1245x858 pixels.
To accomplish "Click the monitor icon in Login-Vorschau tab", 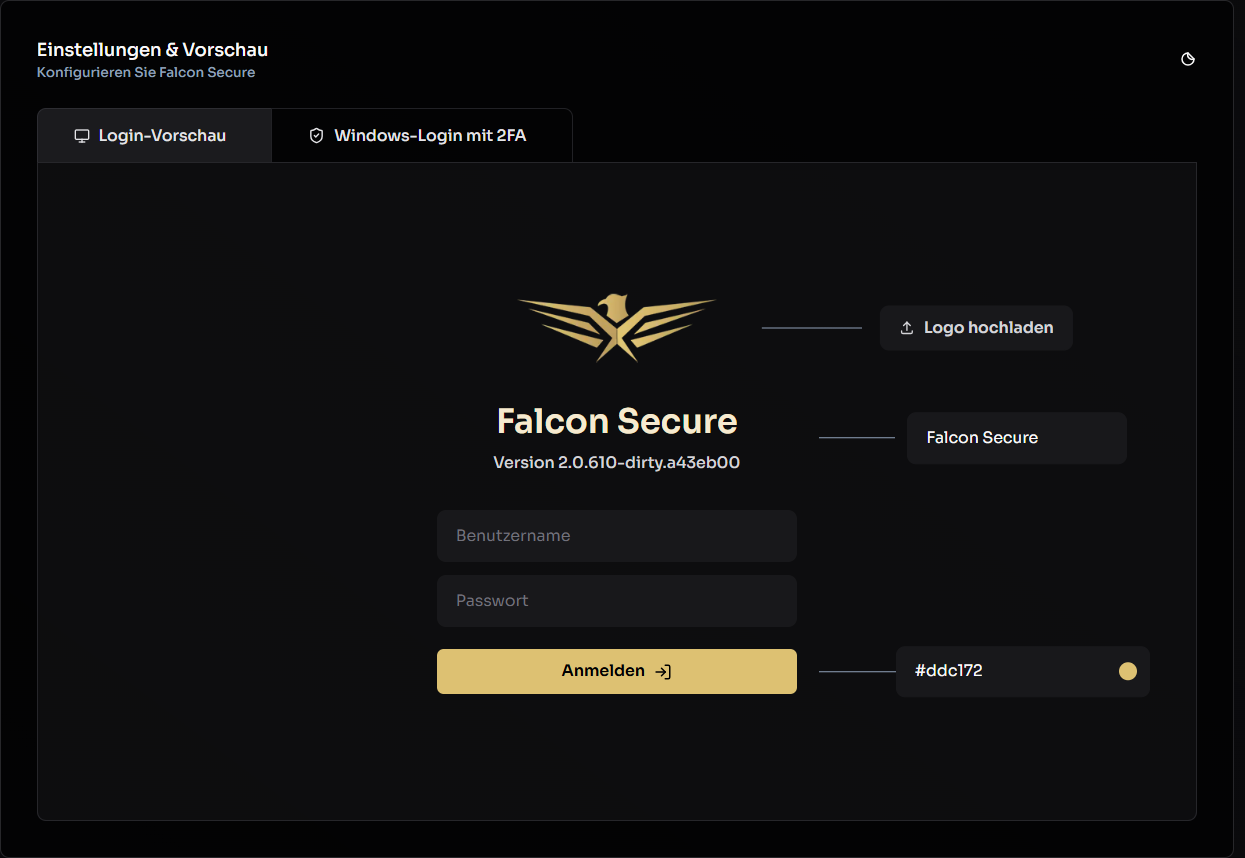I will pyautogui.click(x=82, y=136).
